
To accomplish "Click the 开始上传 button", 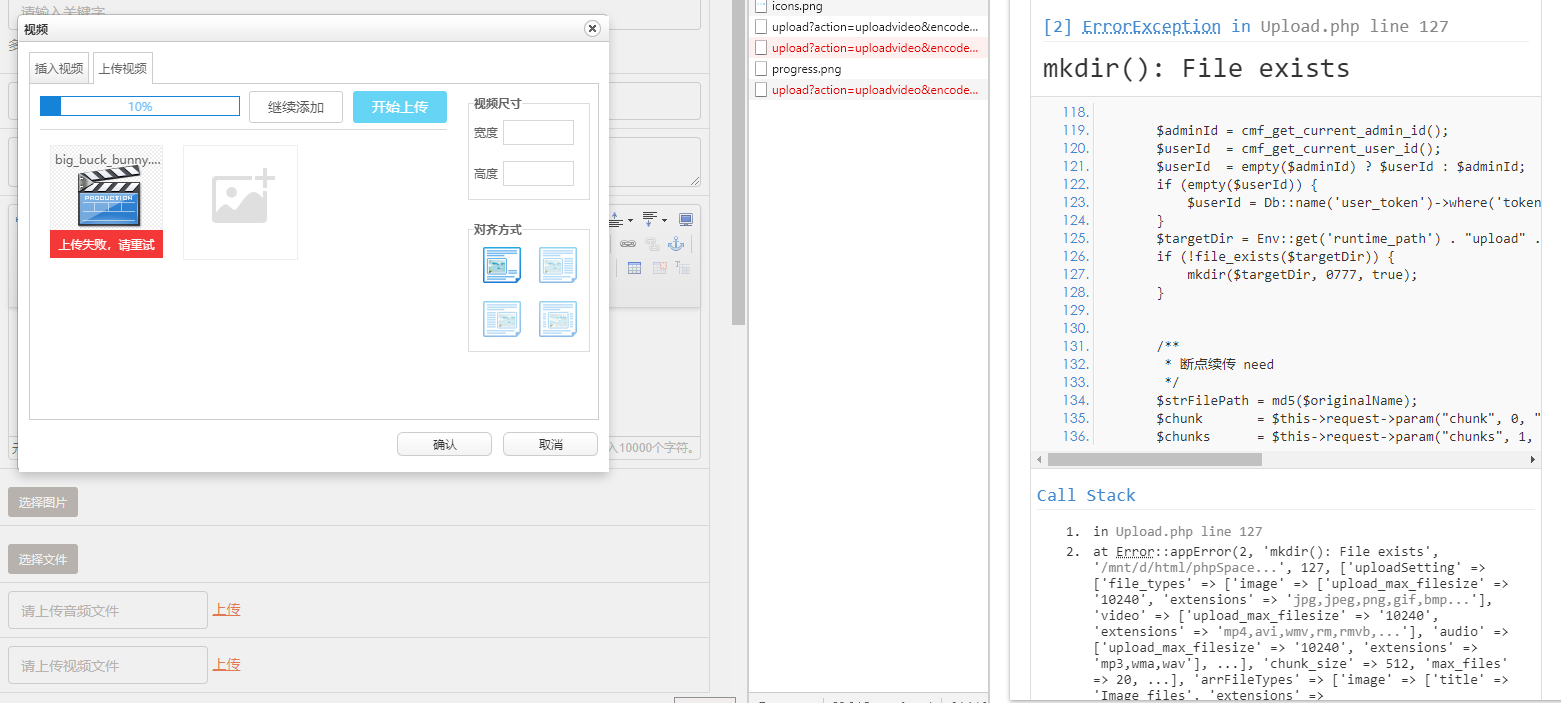I will [400, 107].
